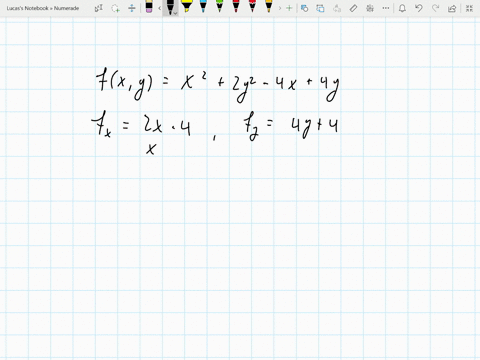Screen dimensions: 480x360
Task: Select the green pen
Action: [x=219, y=7]
